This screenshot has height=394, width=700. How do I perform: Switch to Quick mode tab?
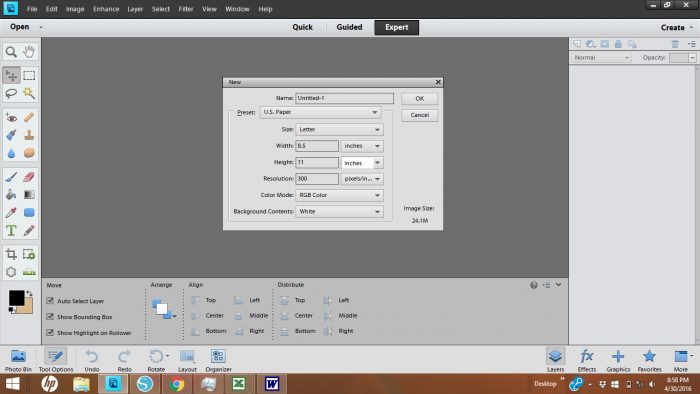click(302, 27)
